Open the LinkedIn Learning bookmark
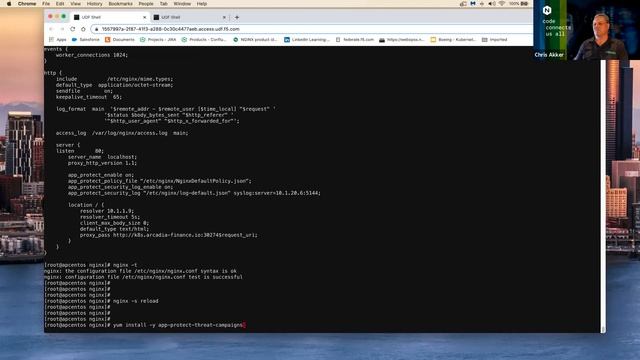 [307, 40]
